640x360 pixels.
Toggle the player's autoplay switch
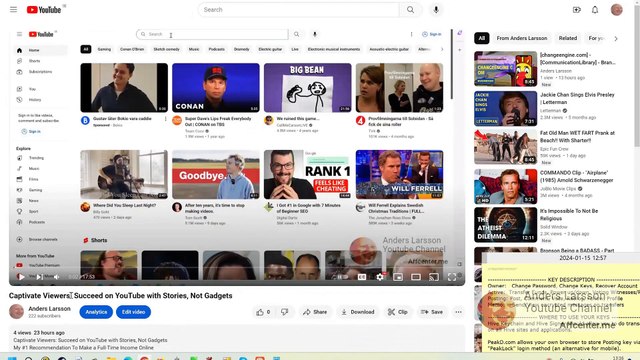coord(342,277)
